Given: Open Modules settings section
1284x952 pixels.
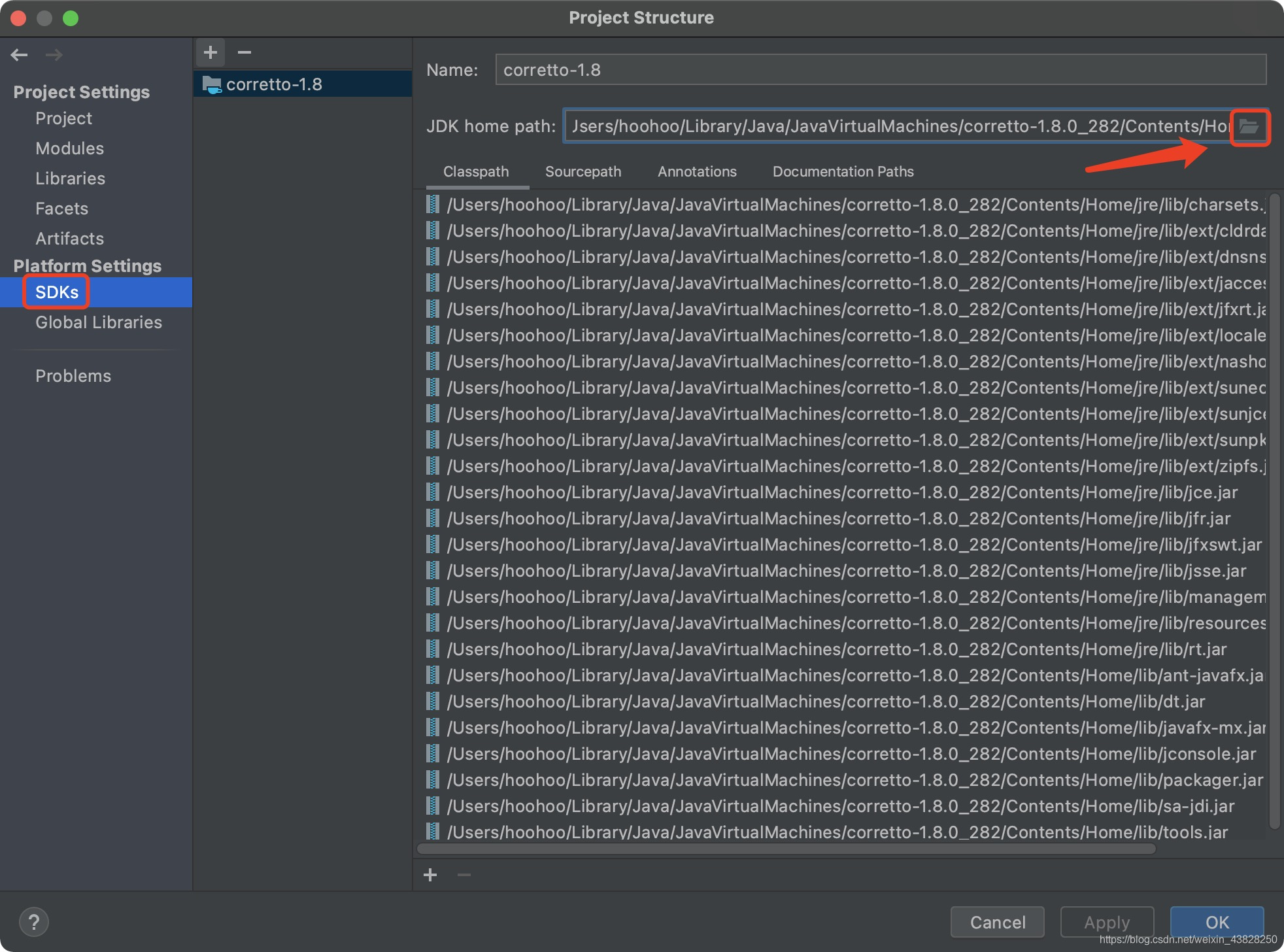Looking at the screenshot, I should point(69,148).
